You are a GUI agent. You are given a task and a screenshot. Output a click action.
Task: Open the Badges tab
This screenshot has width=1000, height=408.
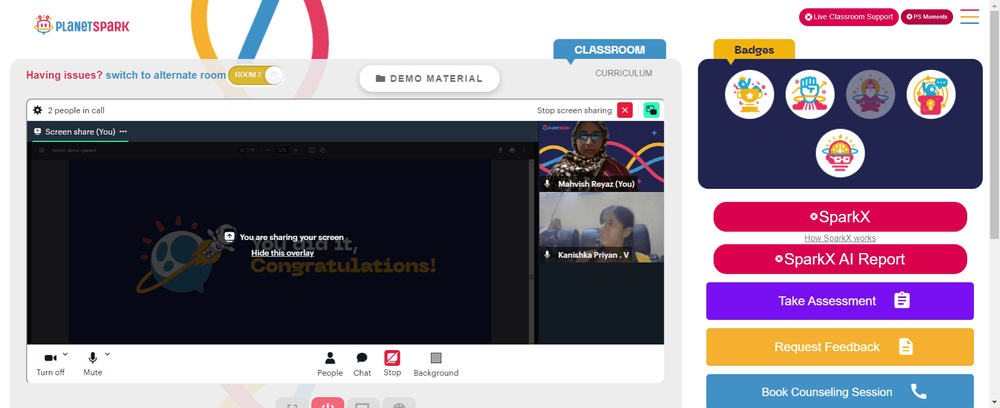coord(754,50)
